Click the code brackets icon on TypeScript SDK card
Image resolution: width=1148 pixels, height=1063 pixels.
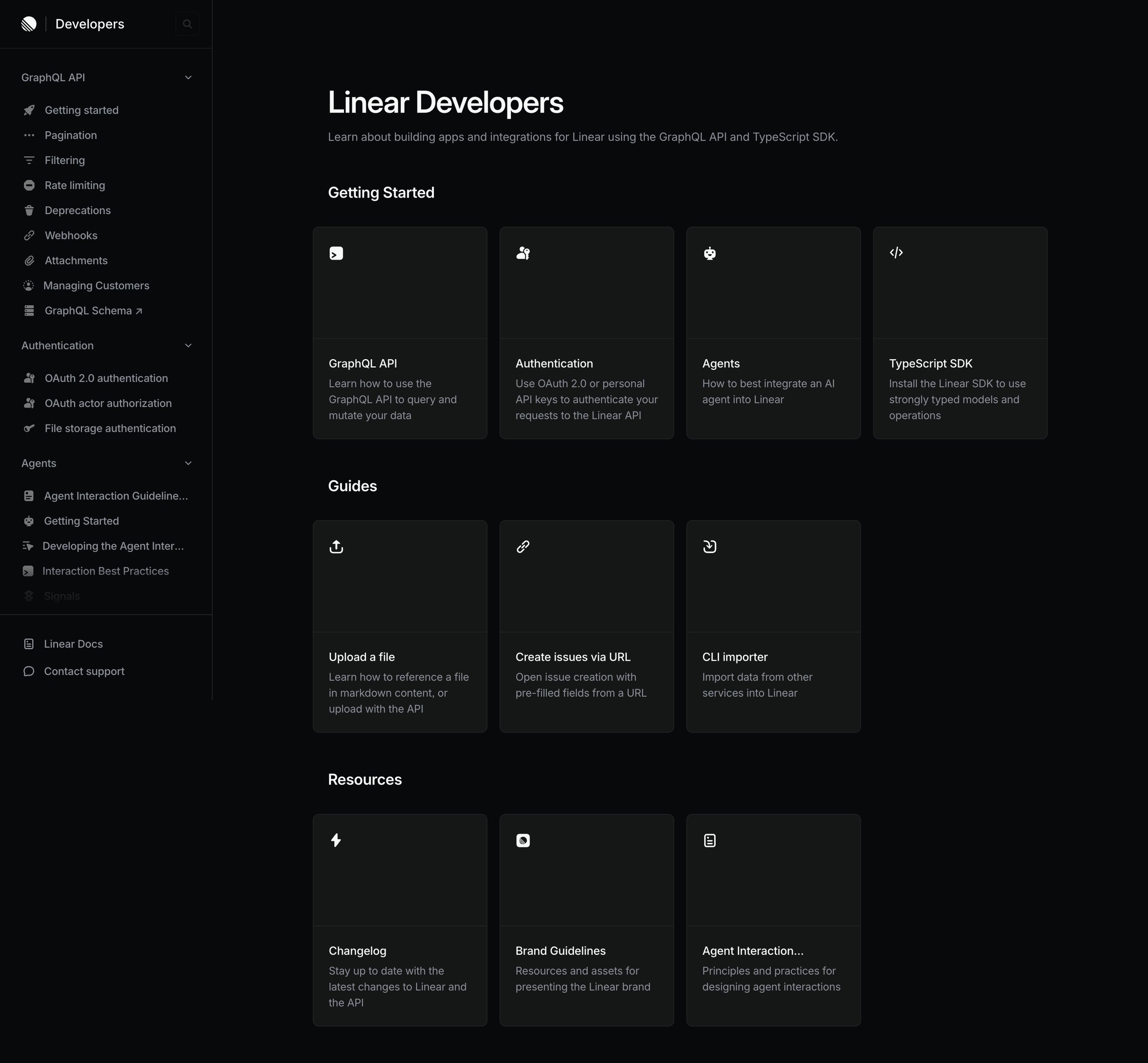click(x=896, y=253)
